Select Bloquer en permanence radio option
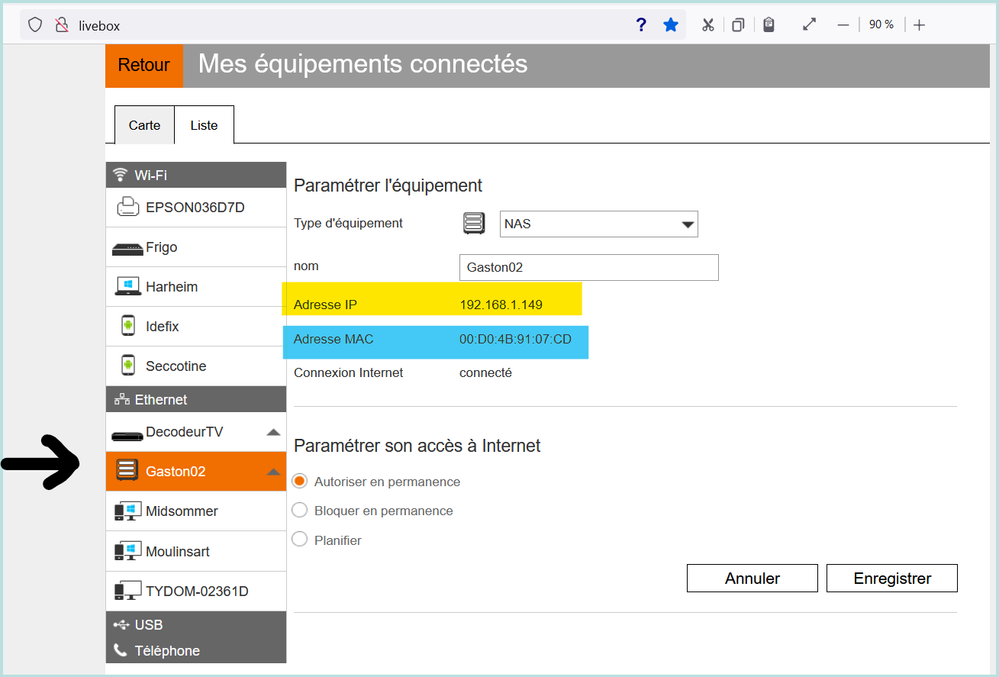999x677 pixels. coord(299,510)
